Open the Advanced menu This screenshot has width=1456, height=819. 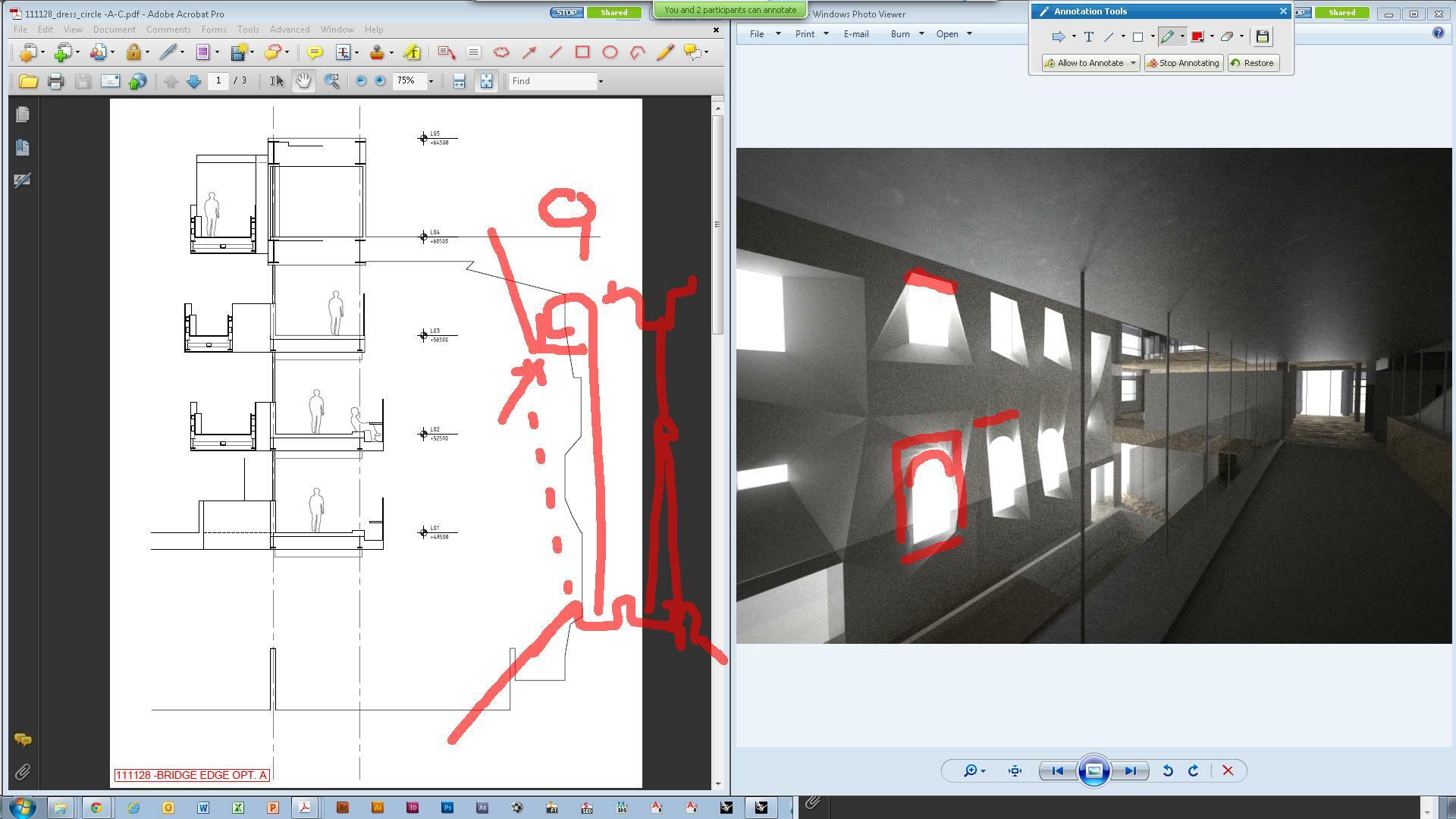coord(290,30)
